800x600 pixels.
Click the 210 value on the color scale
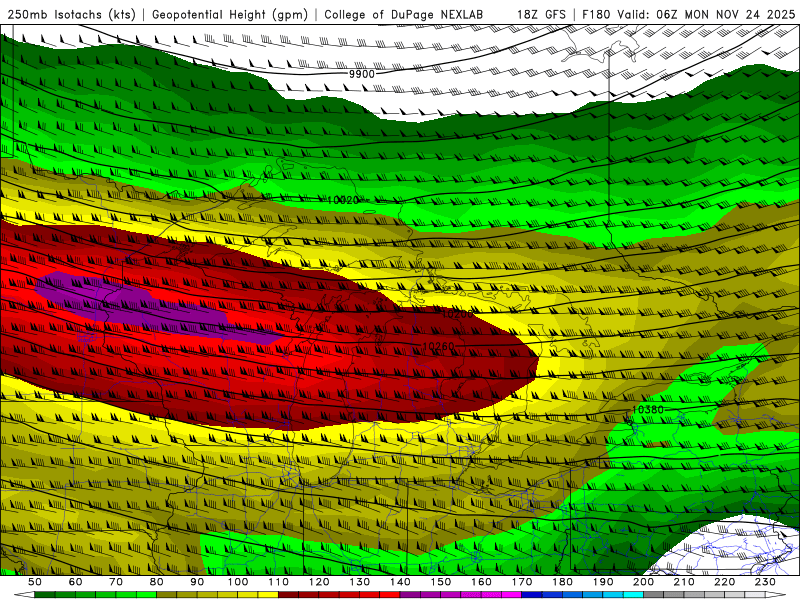tap(684, 582)
